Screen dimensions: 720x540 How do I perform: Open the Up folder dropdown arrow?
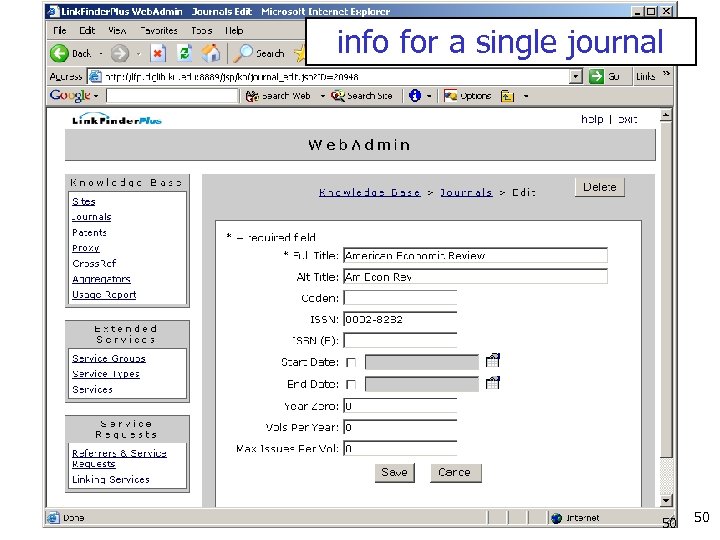tap(526, 96)
